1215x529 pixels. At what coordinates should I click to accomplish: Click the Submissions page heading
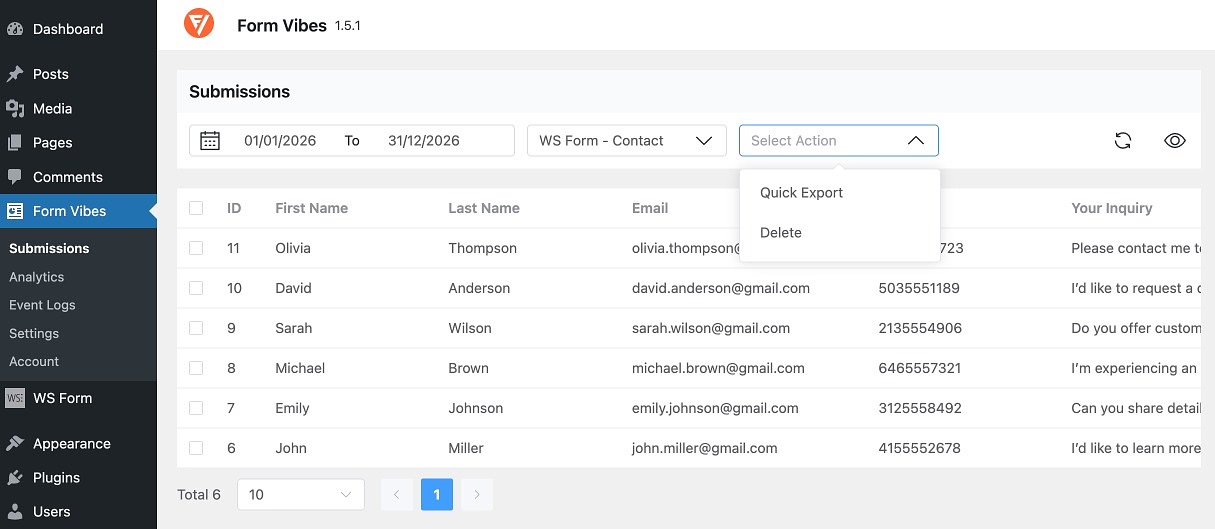click(240, 92)
